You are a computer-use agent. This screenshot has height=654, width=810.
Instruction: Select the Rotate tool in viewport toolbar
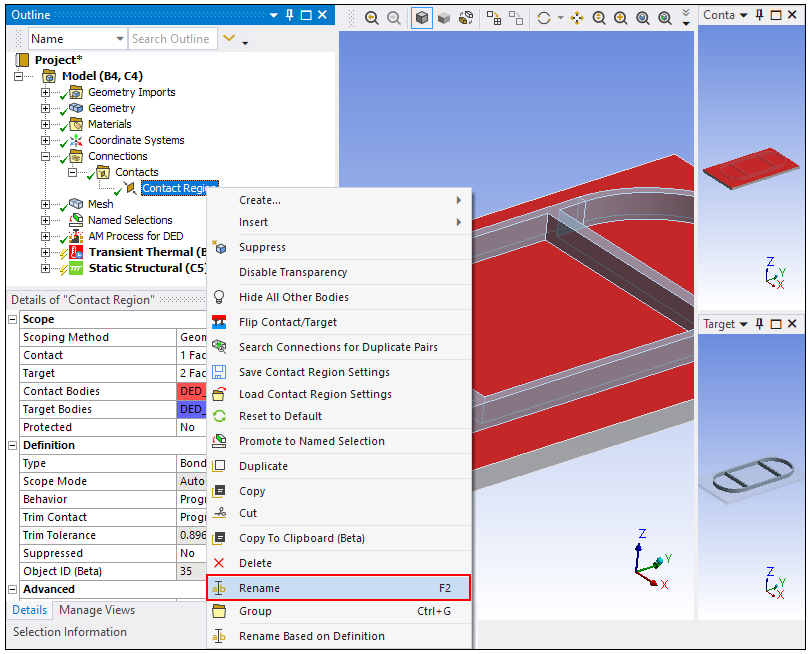pos(544,18)
